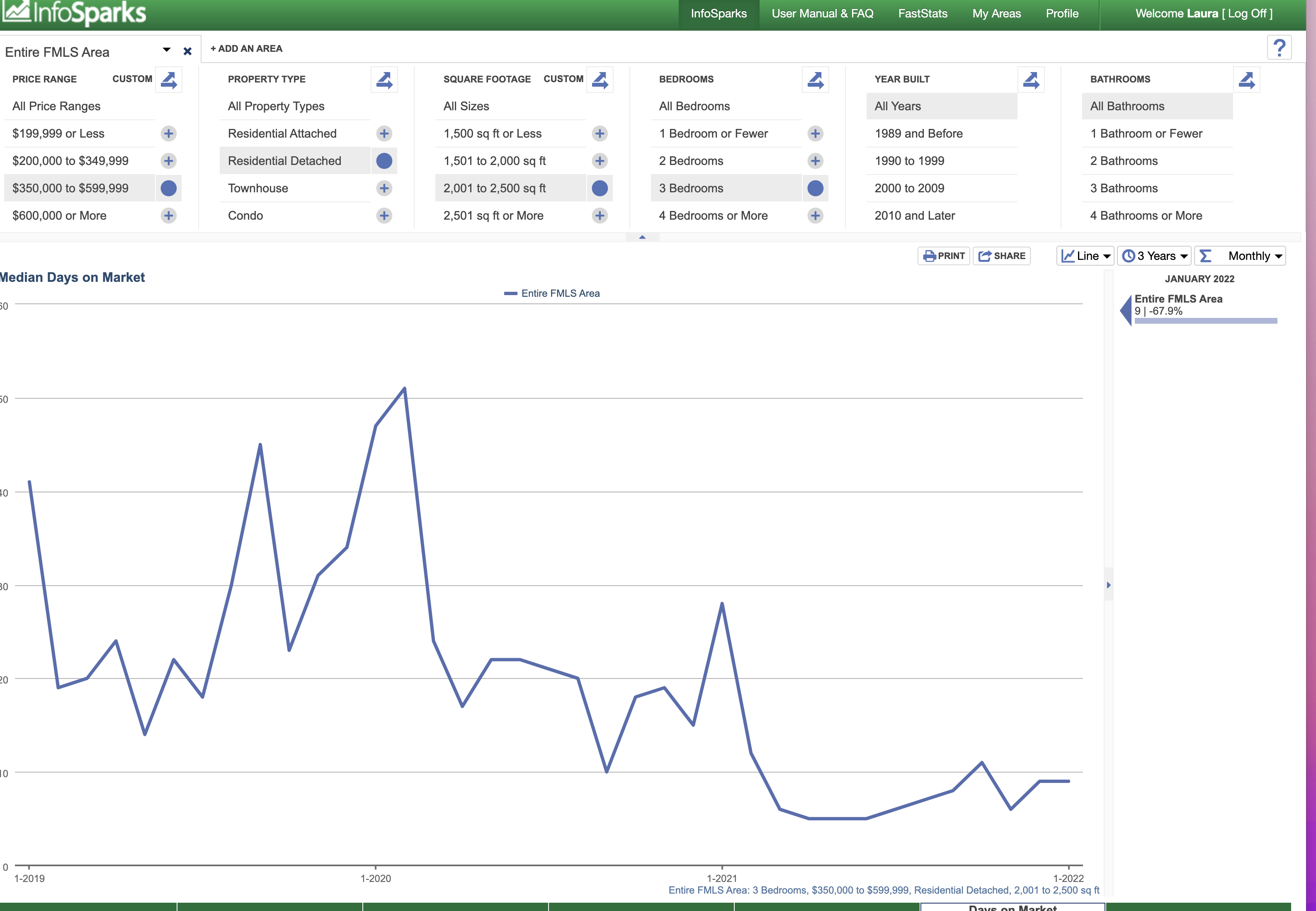Click the Year Built filter swap icon
The image size is (1316, 911).
pos(1031,80)
